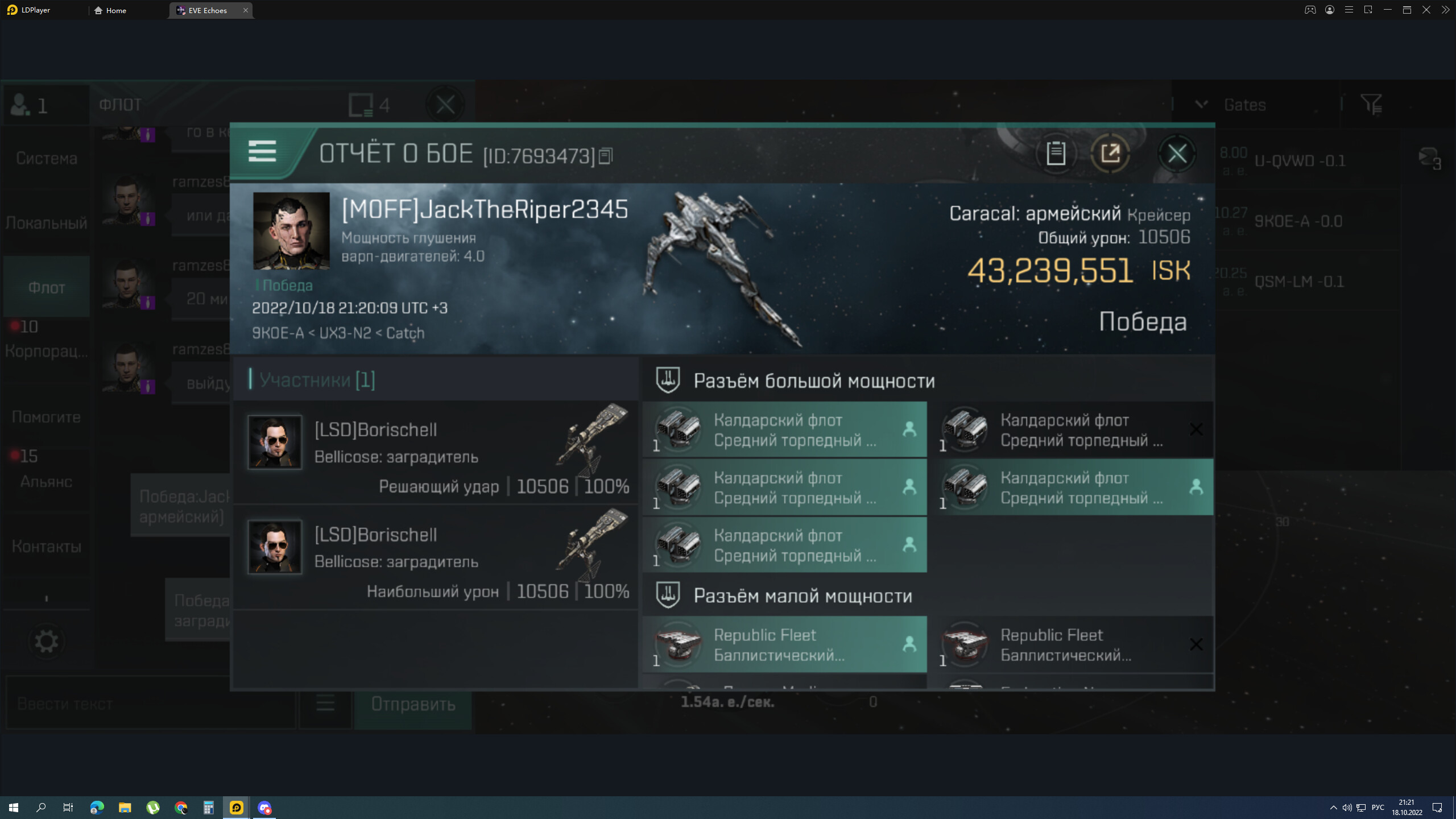
Task: Open the chat options list button
Action: (325, 704)
